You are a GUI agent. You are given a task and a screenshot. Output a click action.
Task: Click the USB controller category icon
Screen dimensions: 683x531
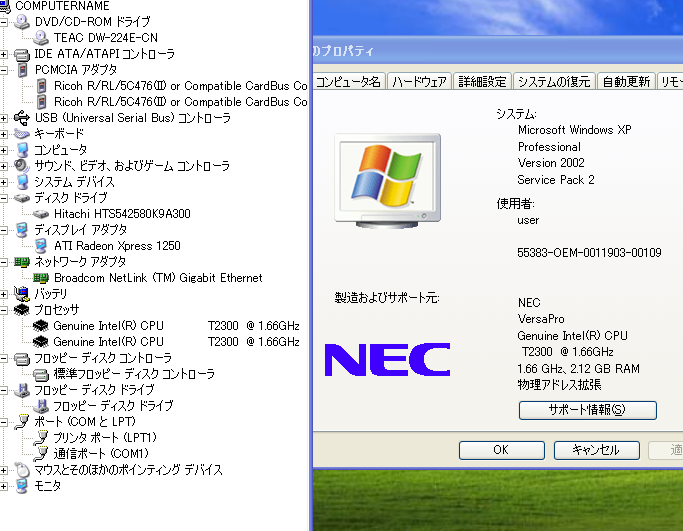pos(22,118)
